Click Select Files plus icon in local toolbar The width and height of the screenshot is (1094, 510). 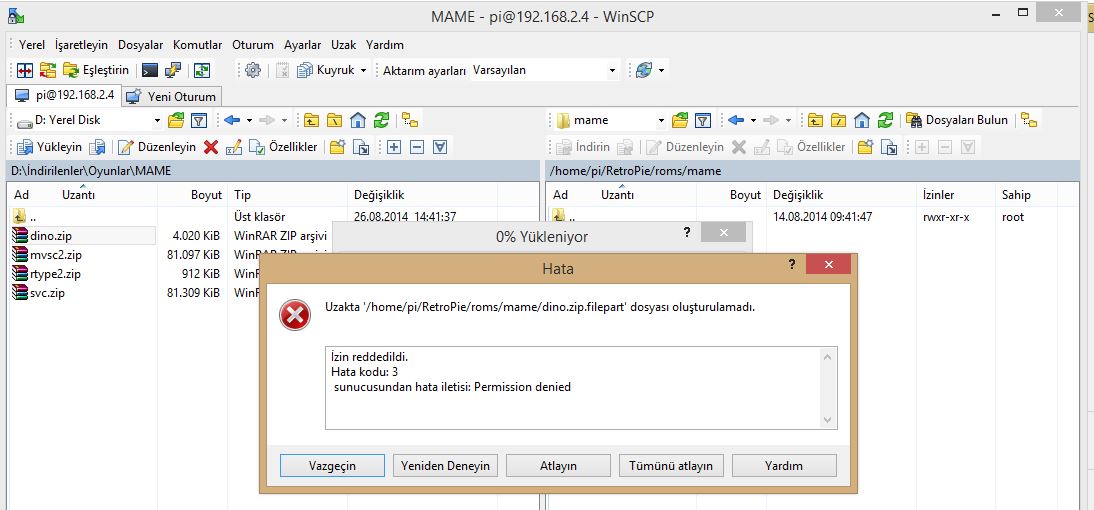coord(394,147)
